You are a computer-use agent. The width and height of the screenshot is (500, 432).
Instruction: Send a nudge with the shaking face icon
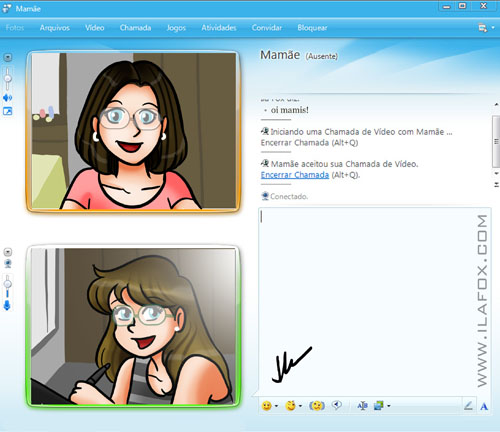pos(317,405)
